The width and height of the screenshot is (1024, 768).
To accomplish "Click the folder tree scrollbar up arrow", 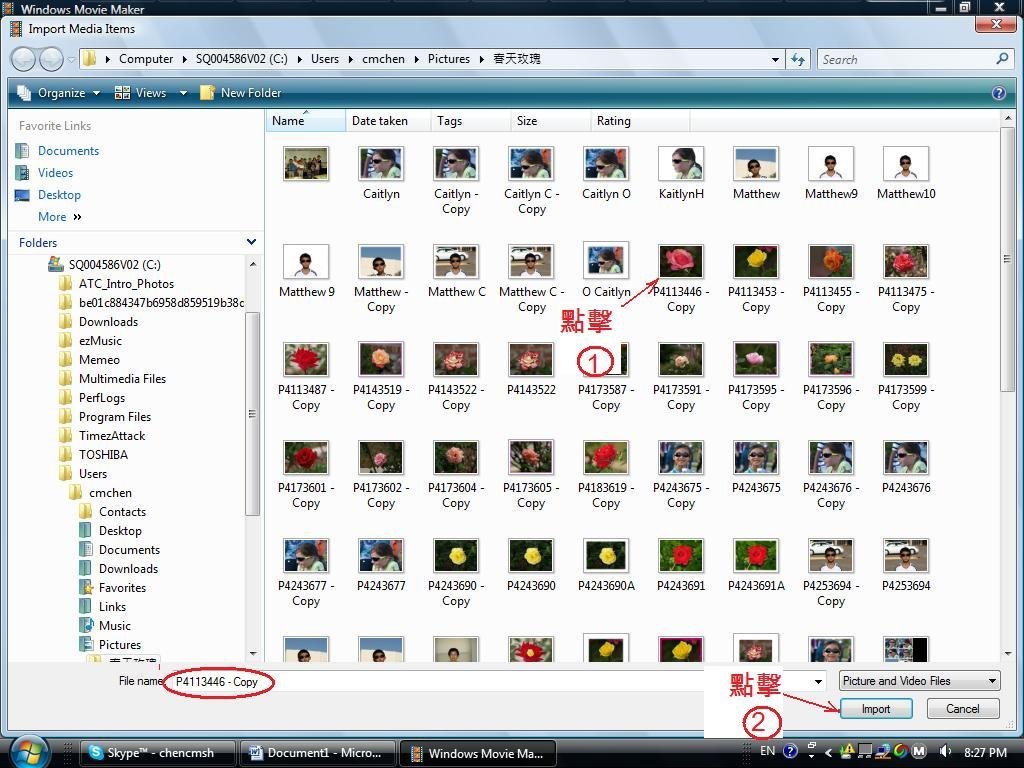I will pos(252,264).
